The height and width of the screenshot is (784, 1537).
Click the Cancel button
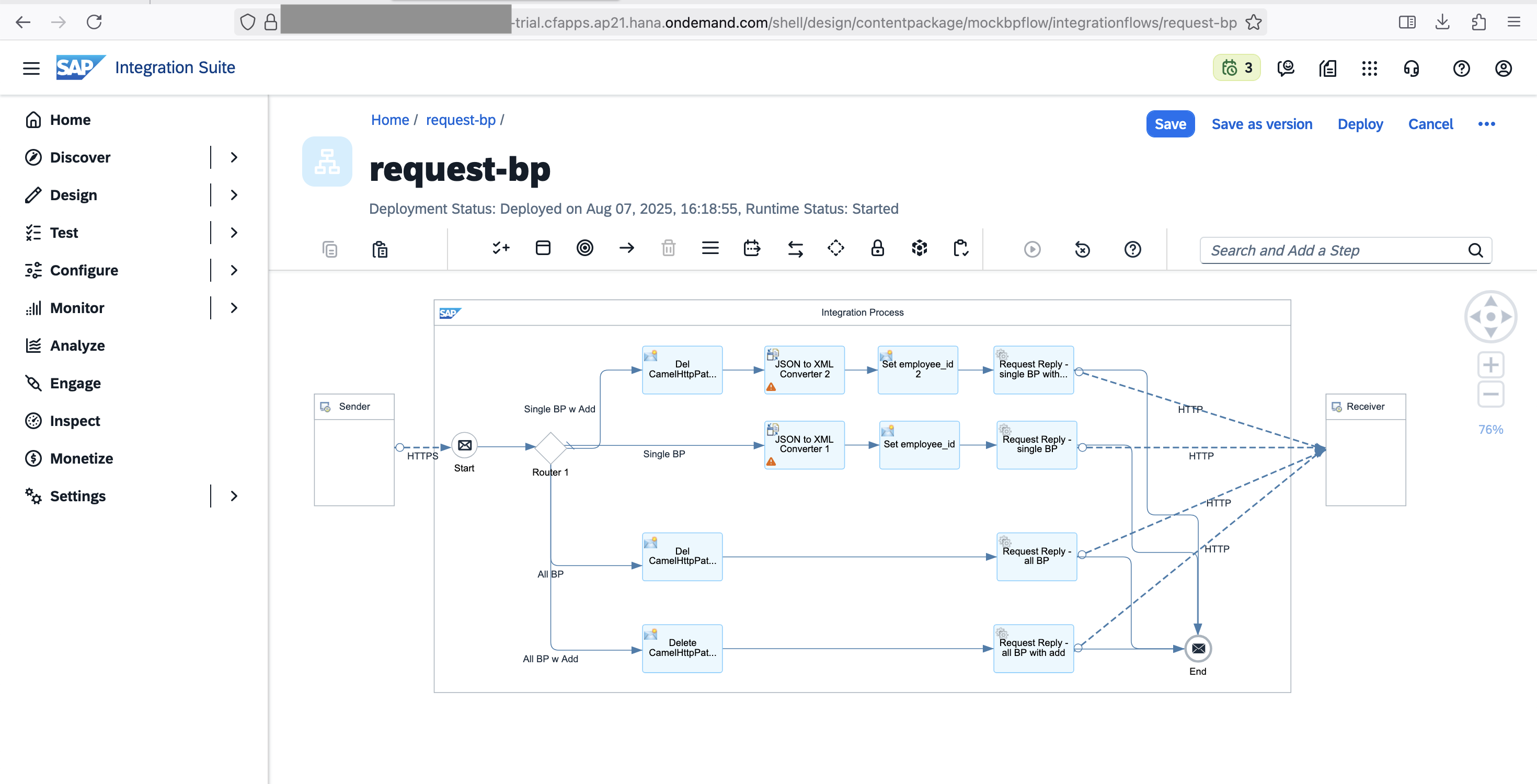coord(1430,124)
